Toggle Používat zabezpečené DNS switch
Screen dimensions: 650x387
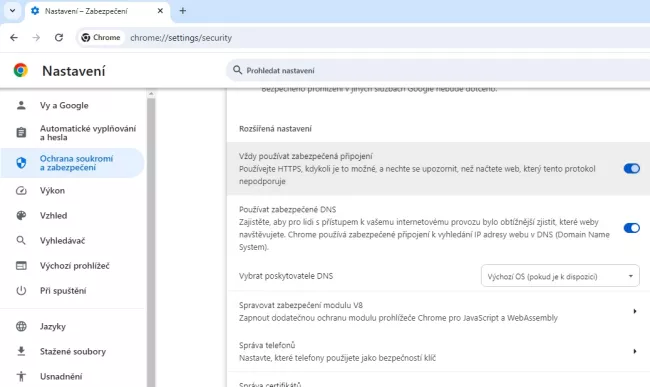click(x=632, y=228)
